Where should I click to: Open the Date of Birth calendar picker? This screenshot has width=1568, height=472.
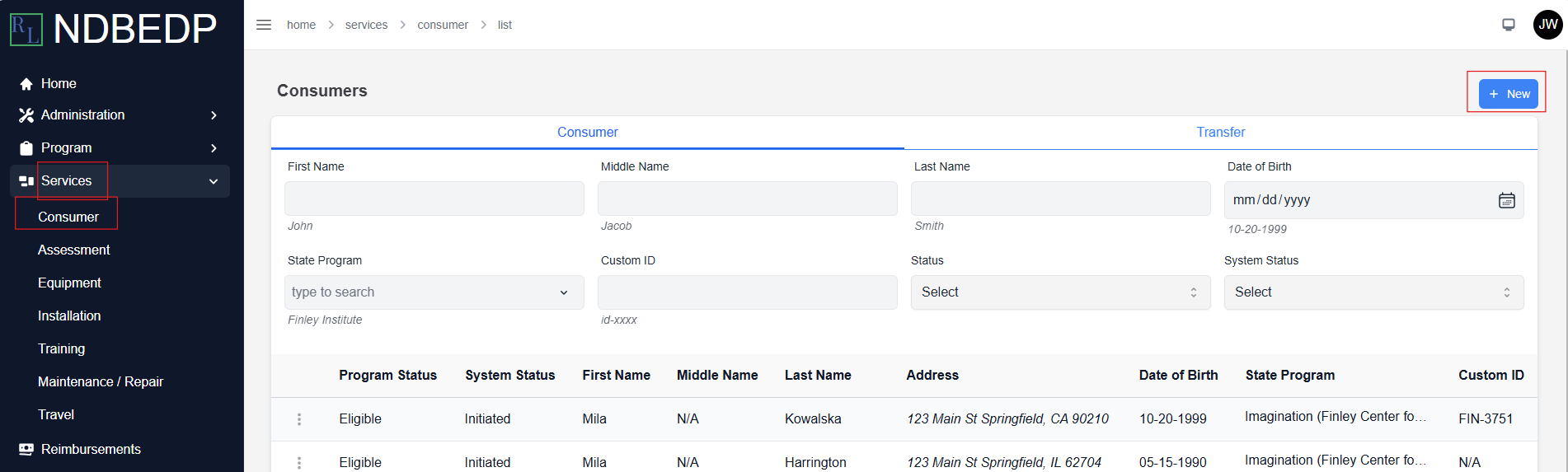pyautogui.click(x=1506, y=200)
